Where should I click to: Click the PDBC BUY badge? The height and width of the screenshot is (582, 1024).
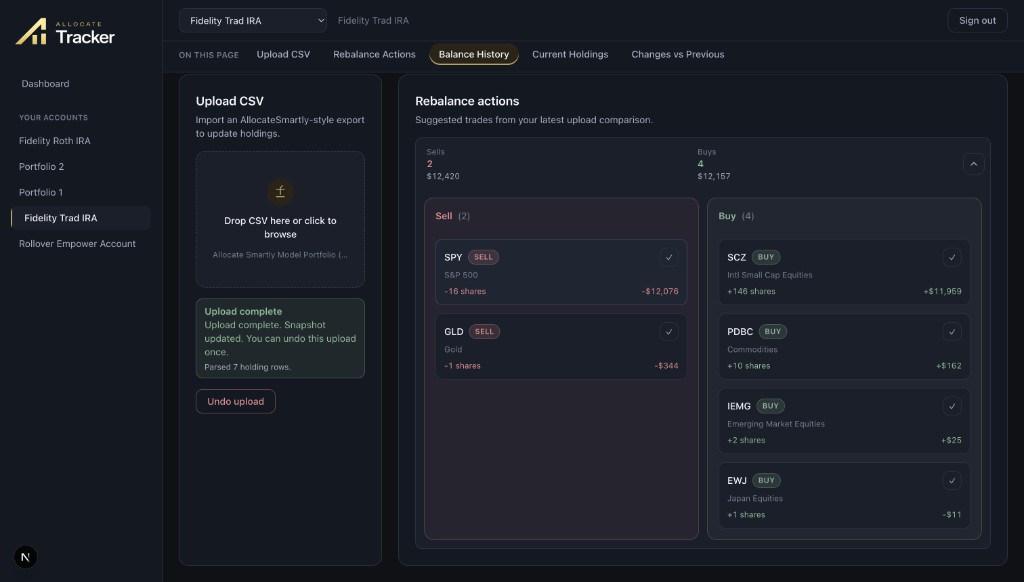tap(773, 331)
